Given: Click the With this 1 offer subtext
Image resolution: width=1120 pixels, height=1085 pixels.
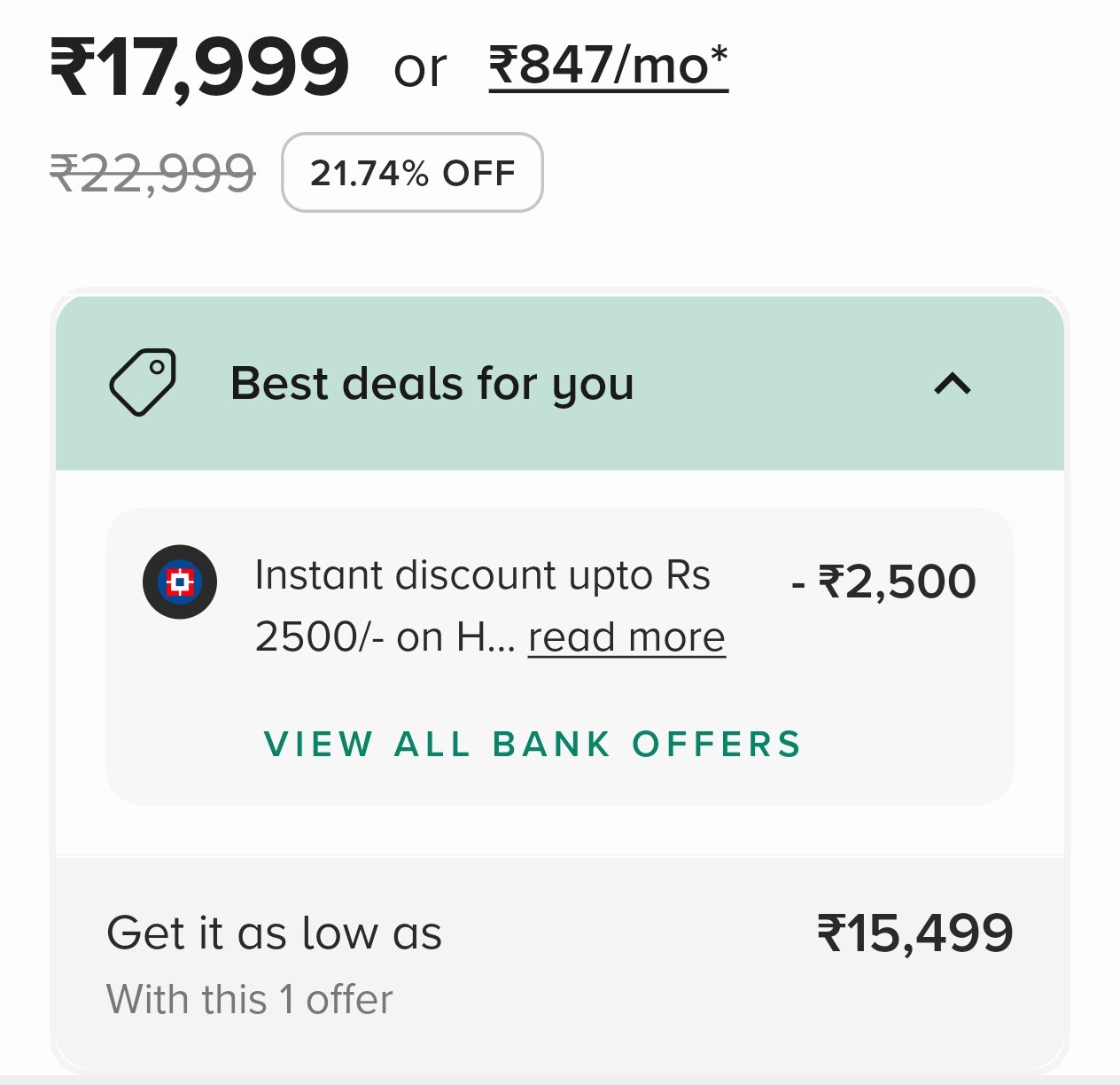Looking at the screenshot, I should 249,1000.
